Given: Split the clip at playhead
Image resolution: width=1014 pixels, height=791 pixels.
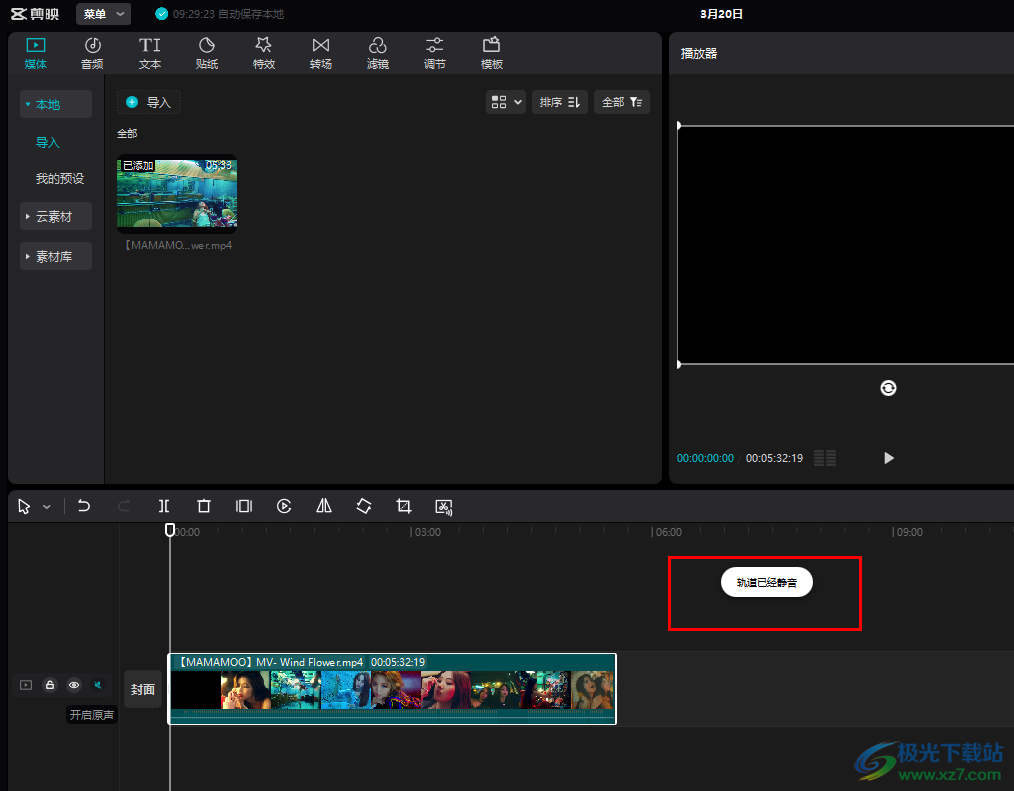Looking at the screenshot, I should (x=164, y=506).
